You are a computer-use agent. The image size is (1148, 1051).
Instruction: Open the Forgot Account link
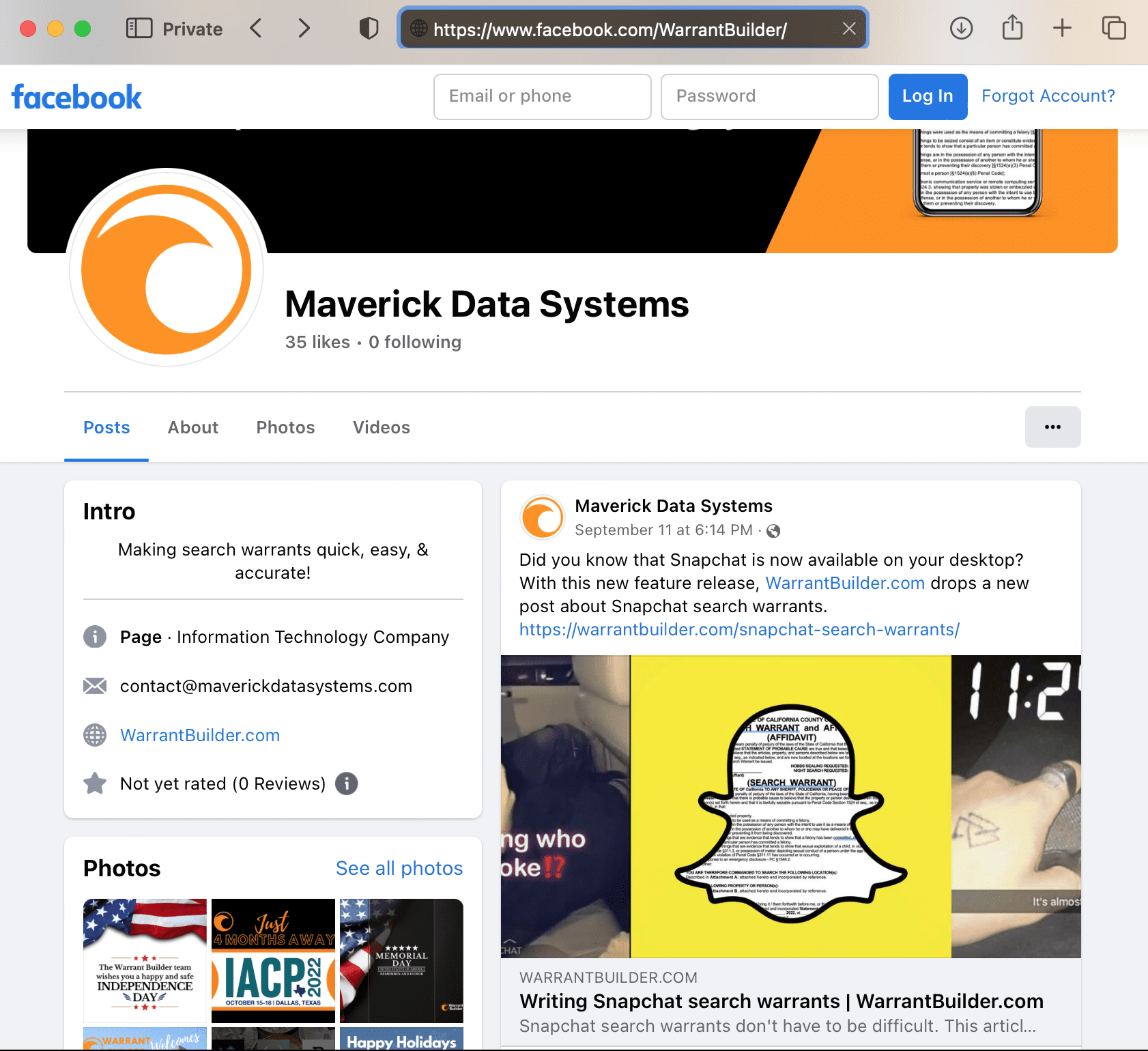coord(1048,96)
